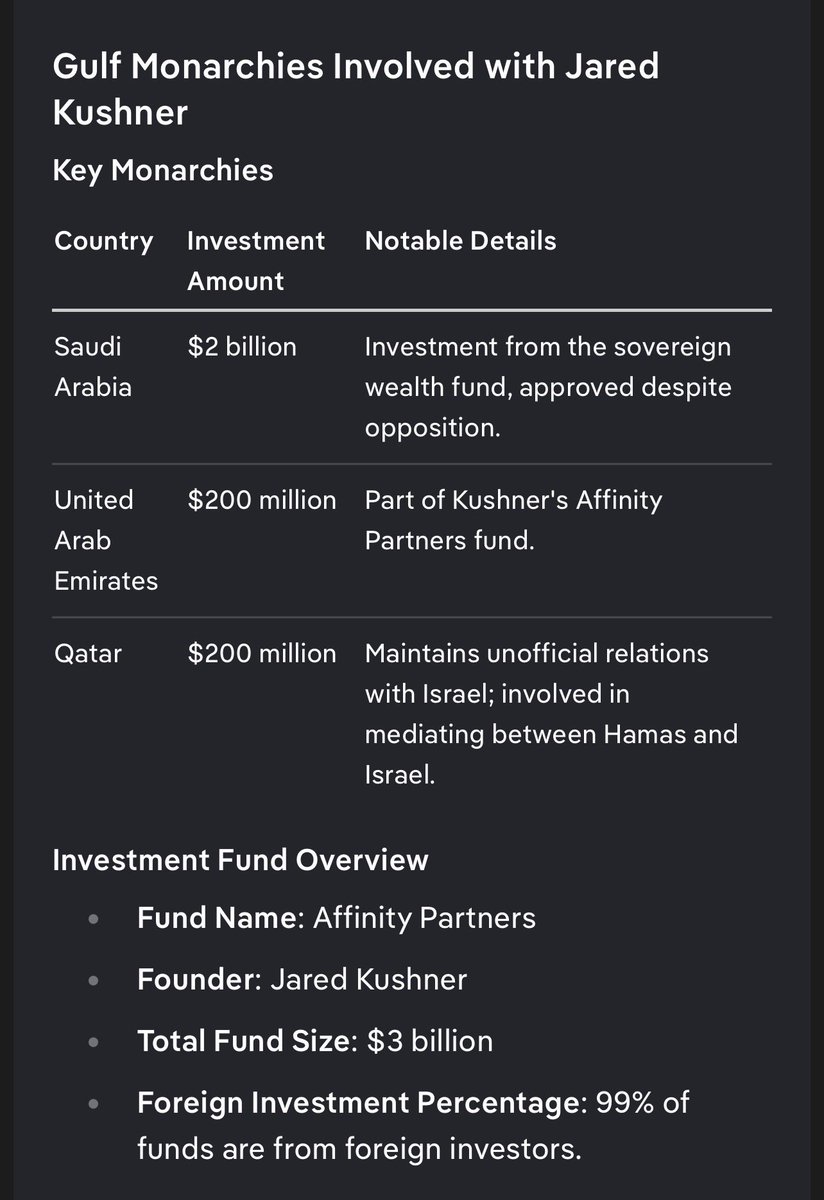Click the UAE '$200 million' amount
The image size is (824, 1200).
[262, 500]
